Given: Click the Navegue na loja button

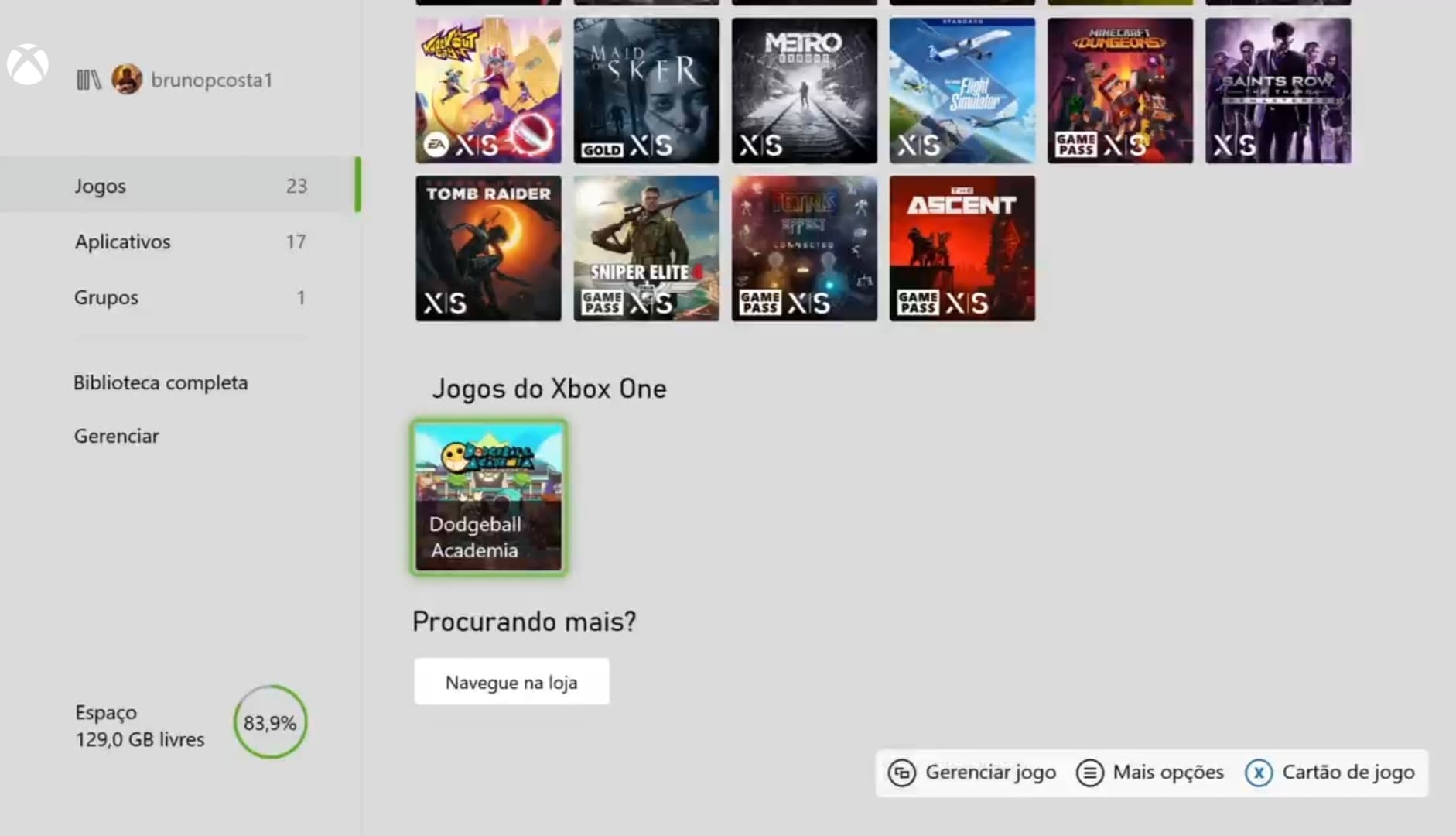Looking at the screenshot, I should click(x=511, y=682).
